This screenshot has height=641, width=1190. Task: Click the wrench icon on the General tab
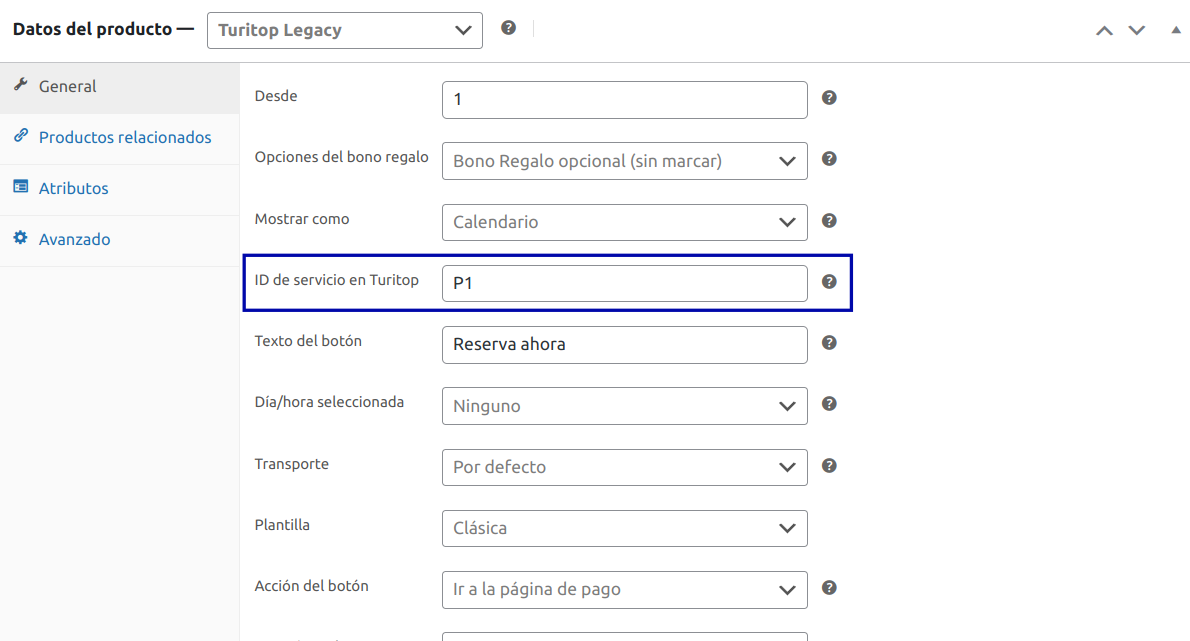tap(20, 85)
